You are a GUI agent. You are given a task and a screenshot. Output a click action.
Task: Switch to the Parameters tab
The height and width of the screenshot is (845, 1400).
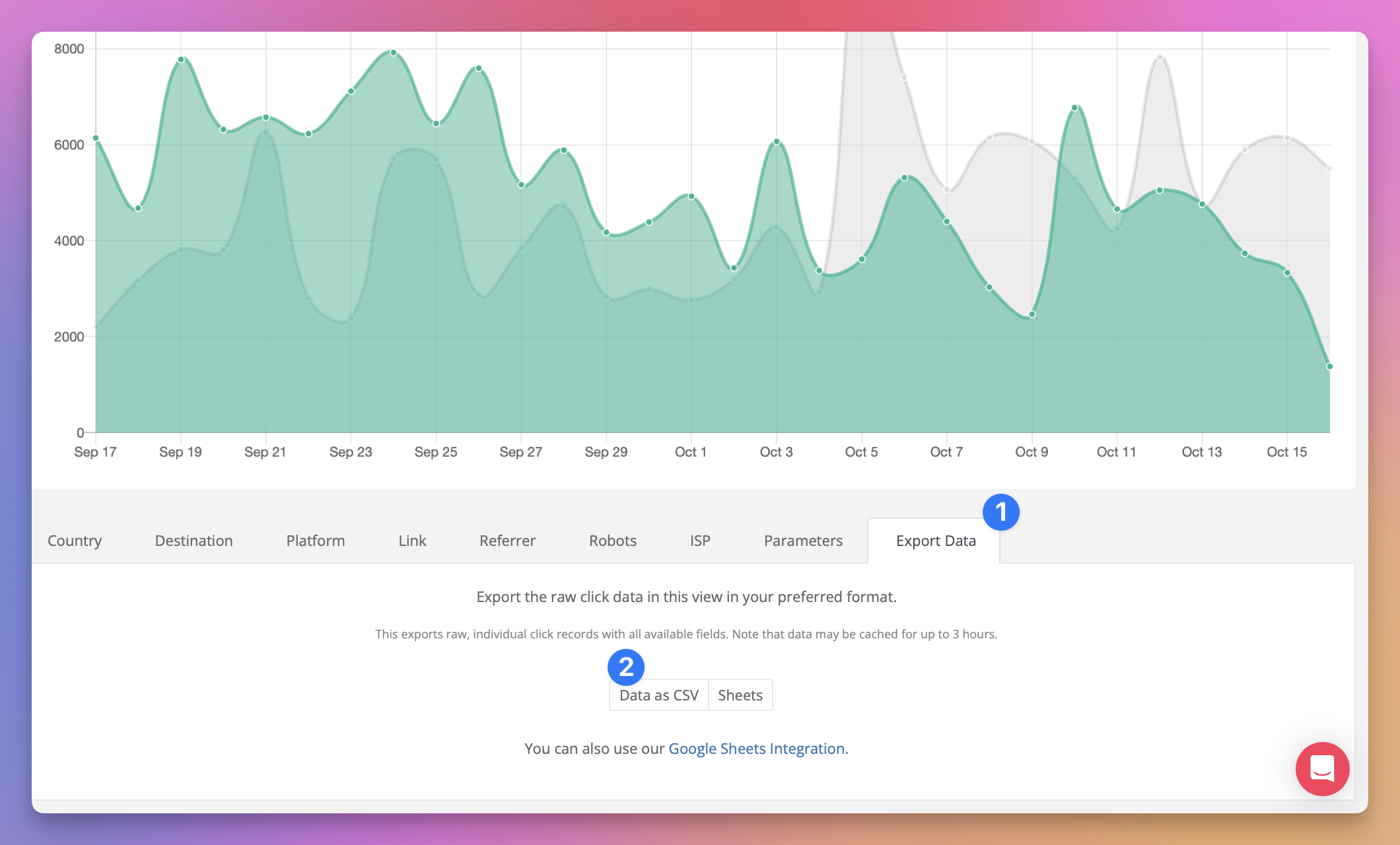(x=803, y=541)
